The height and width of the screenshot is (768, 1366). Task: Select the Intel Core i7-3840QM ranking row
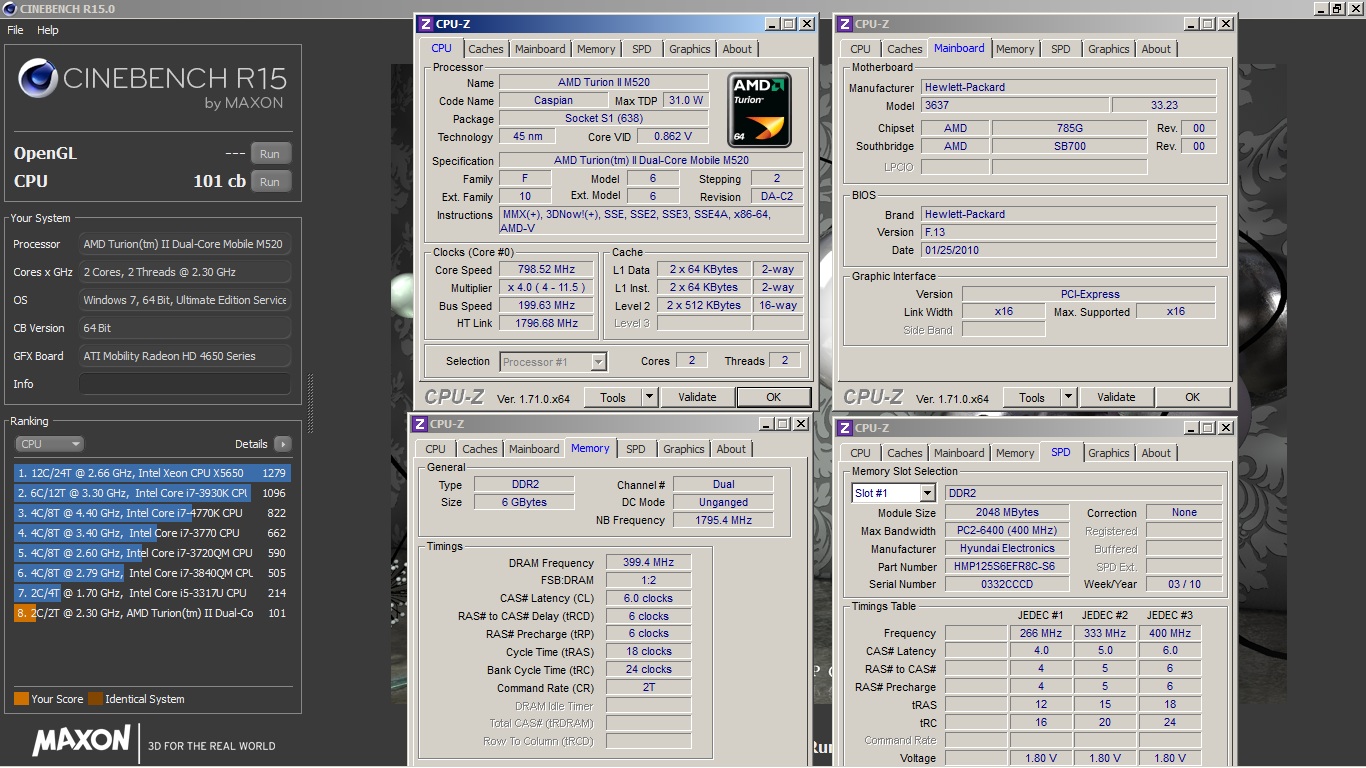[x=152, y=573]
